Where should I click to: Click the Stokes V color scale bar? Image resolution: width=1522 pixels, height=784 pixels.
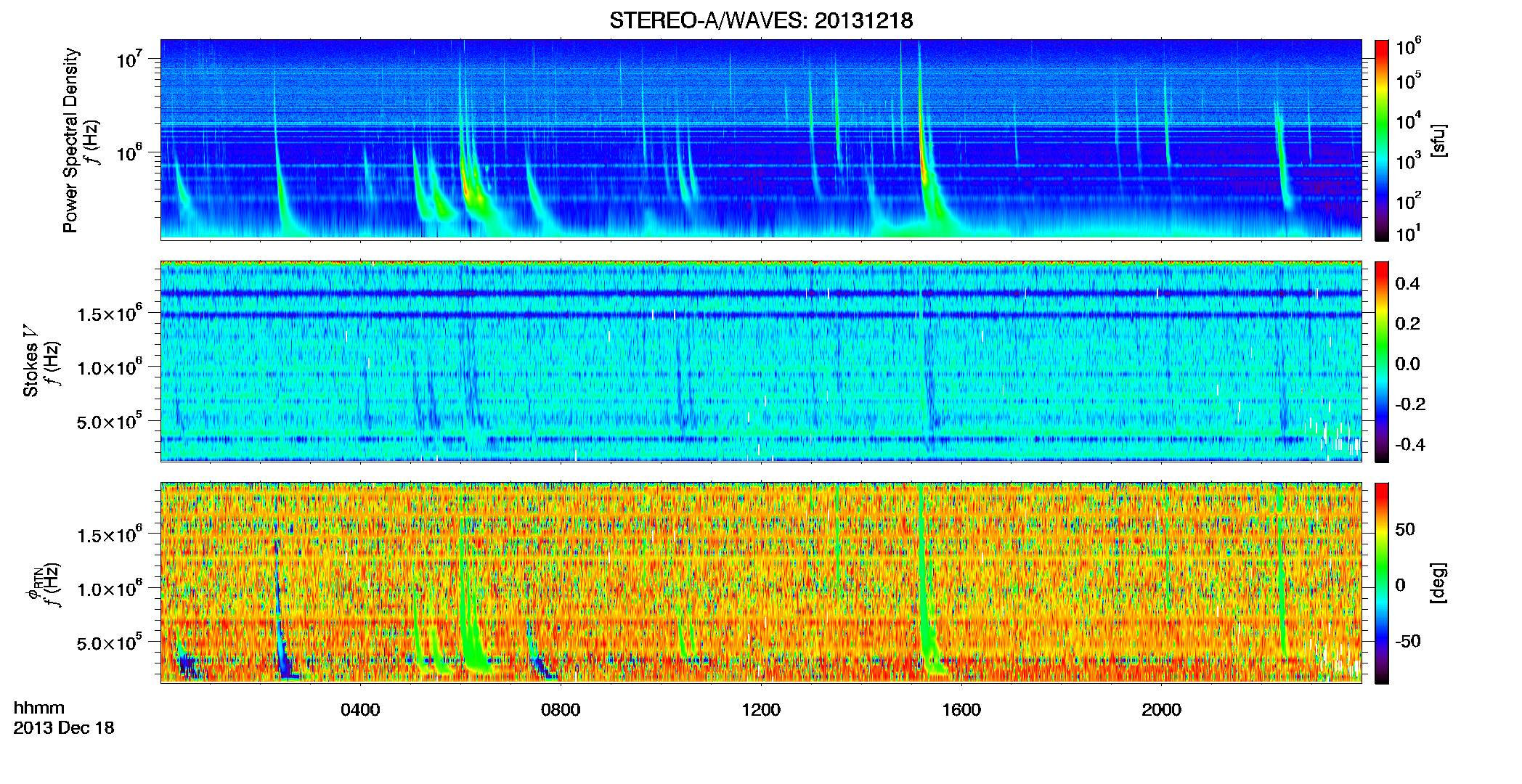click(1382, 362)
